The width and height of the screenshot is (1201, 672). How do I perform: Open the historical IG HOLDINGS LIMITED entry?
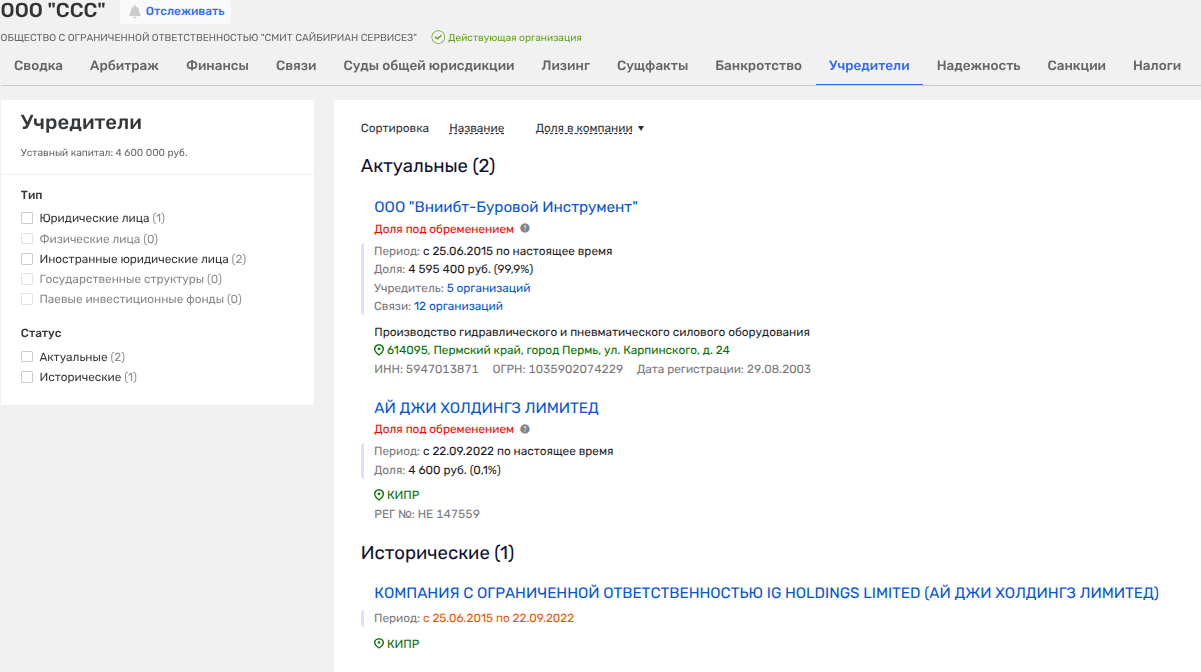point(766,593)
